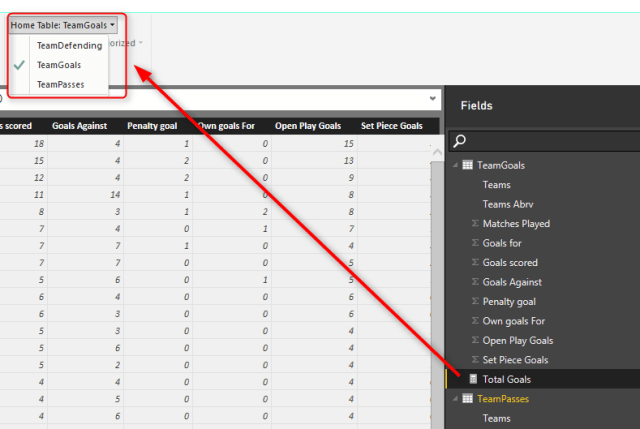Image resolution: width=640 pixels, height=429 pixels.
Task: Click the scroll-up arrow of the grid
Action: 437,152
